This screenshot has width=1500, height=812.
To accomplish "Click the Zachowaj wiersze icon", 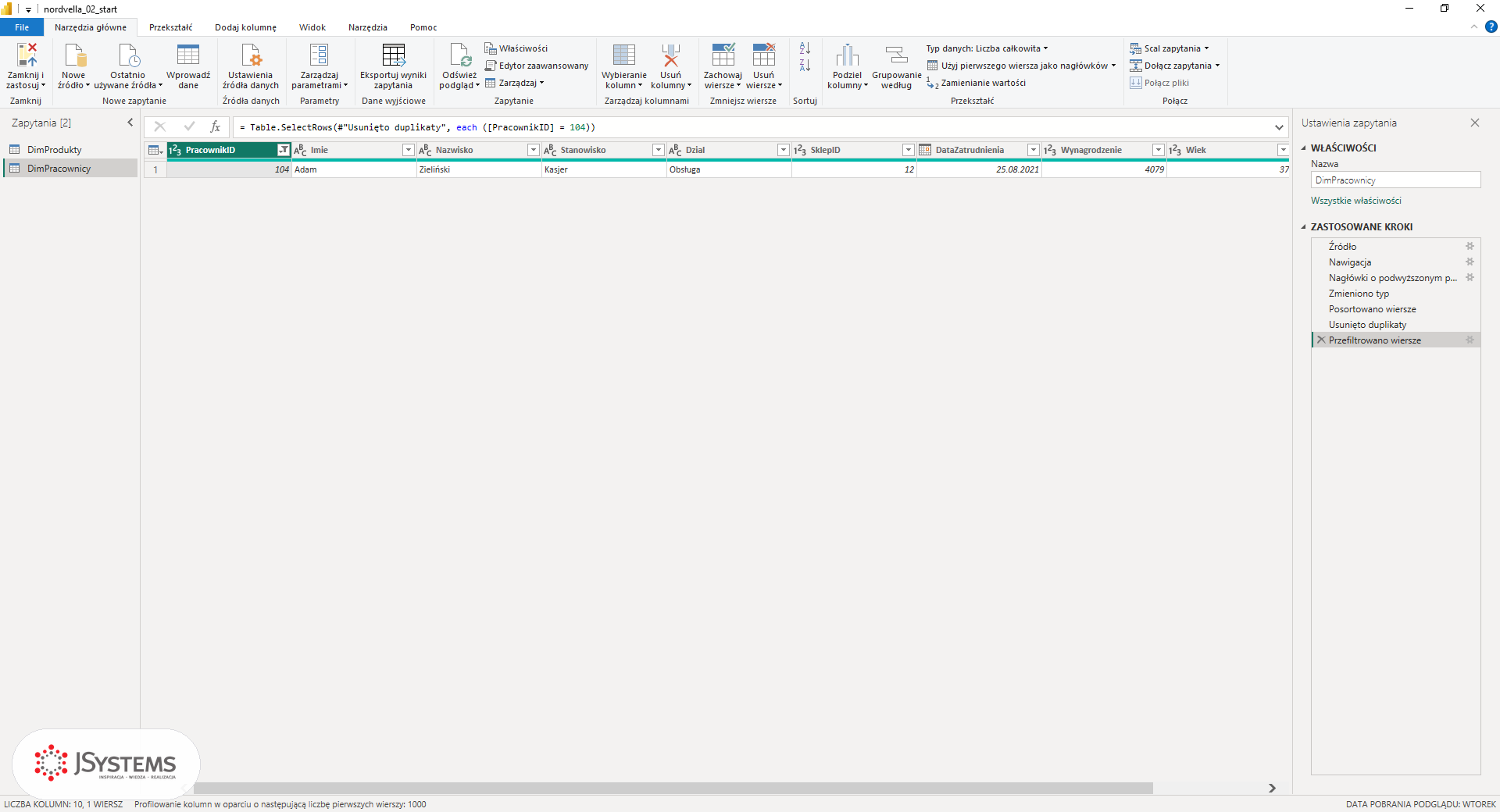I will [723, 55].
